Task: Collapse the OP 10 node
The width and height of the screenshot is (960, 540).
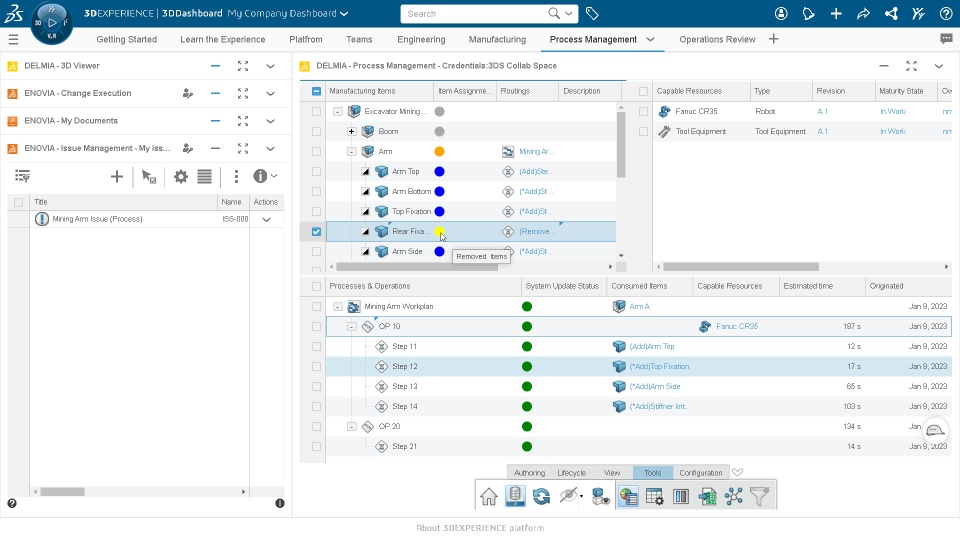Action: pos(351,326)
